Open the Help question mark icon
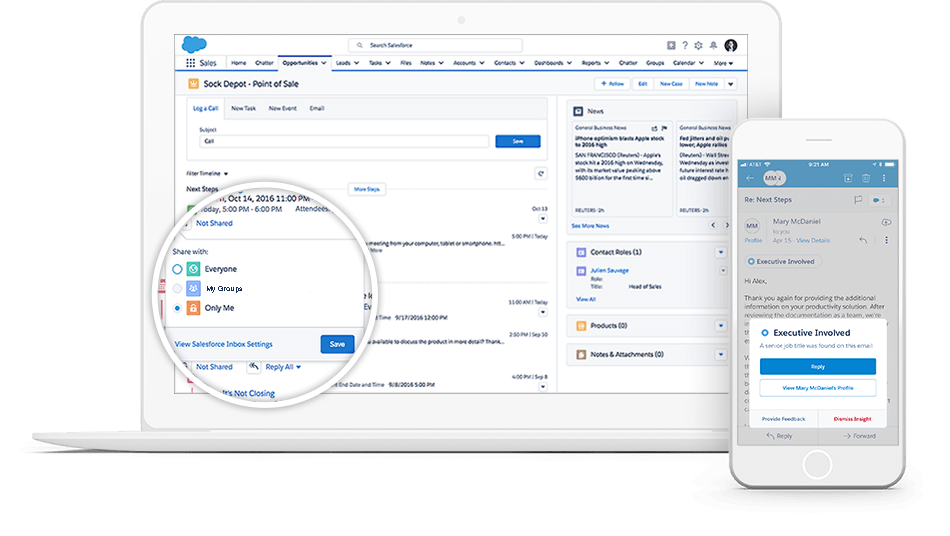 (685, 45)
